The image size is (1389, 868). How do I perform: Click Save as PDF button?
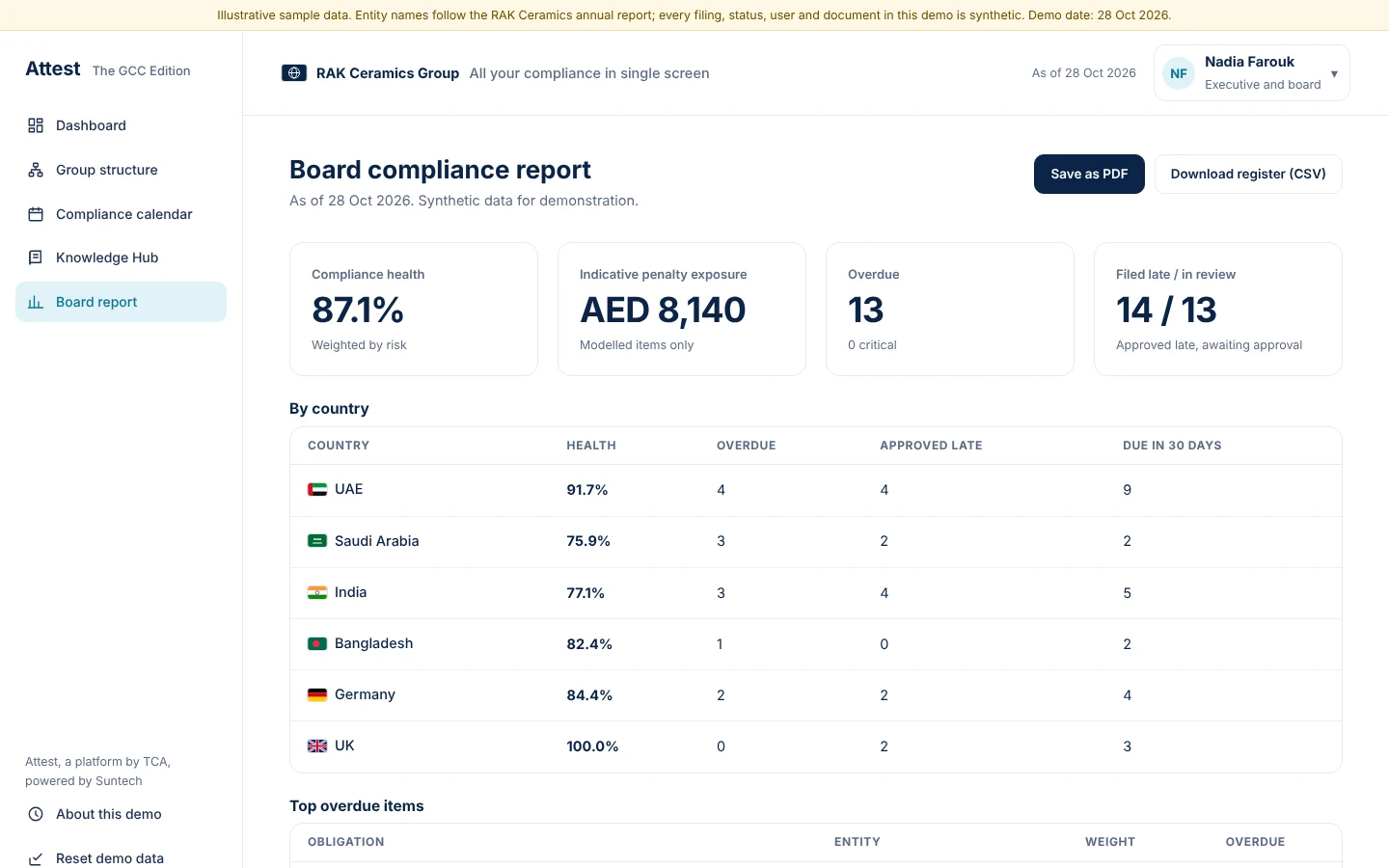[x=1089, y=174]
